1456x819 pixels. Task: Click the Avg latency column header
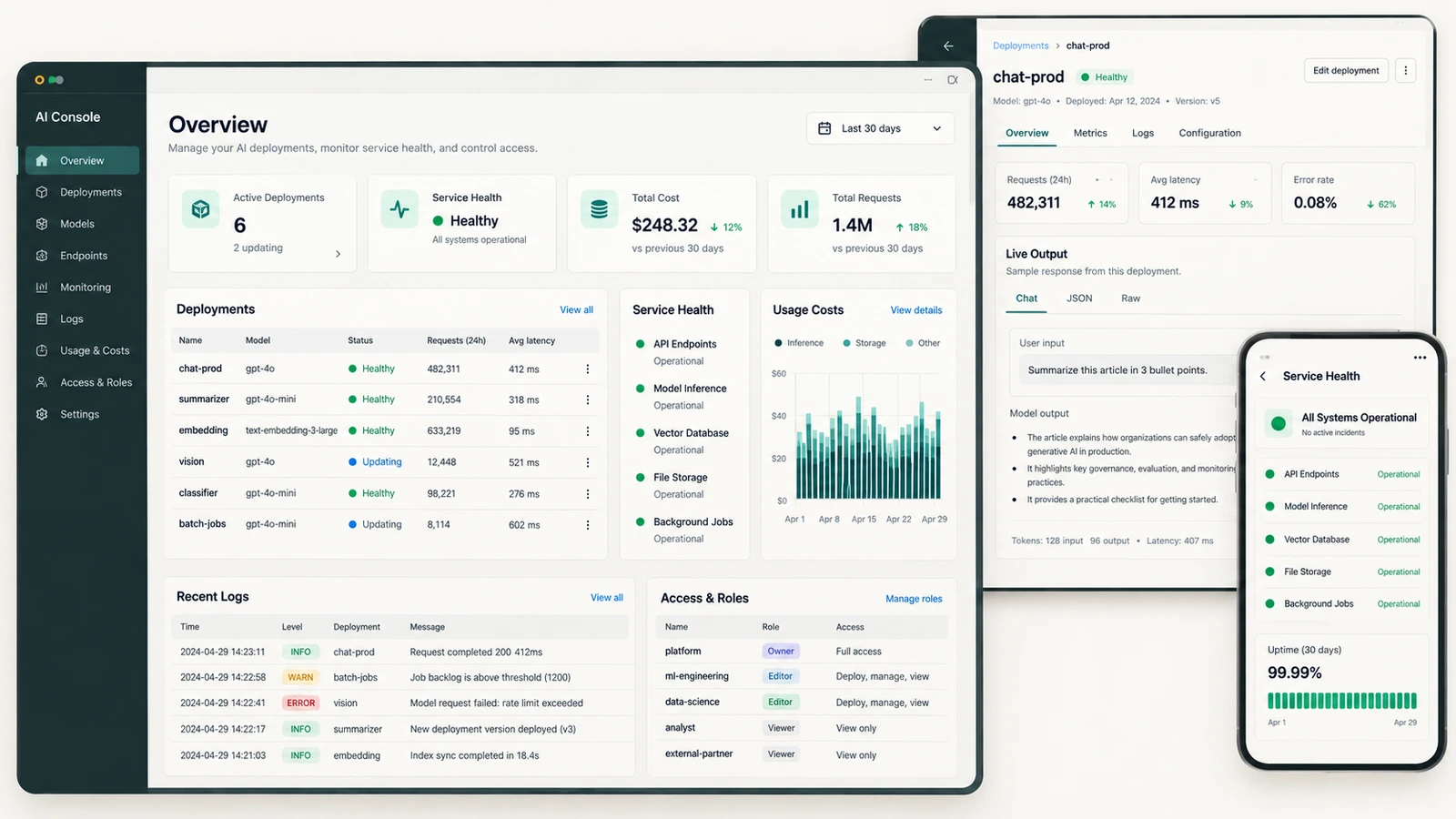click(x=531, y=340)
